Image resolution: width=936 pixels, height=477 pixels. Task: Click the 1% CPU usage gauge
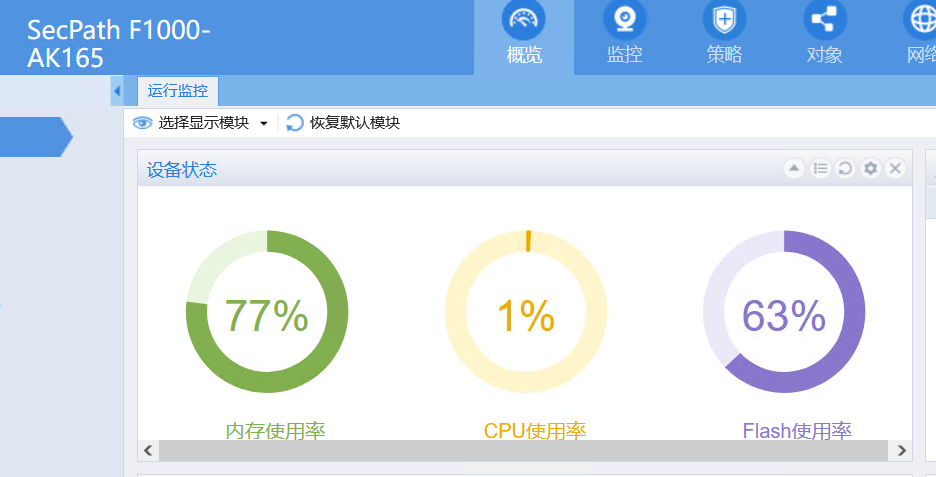point(526,312)
